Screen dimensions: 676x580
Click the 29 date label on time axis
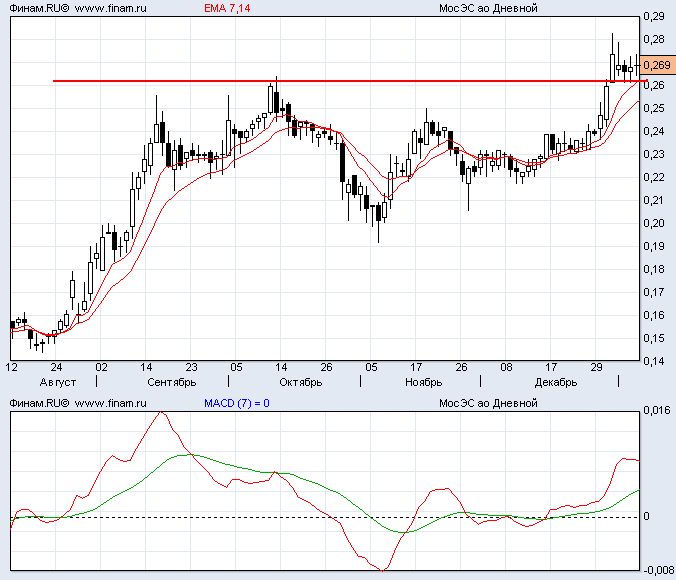click(x=596, y=367)
